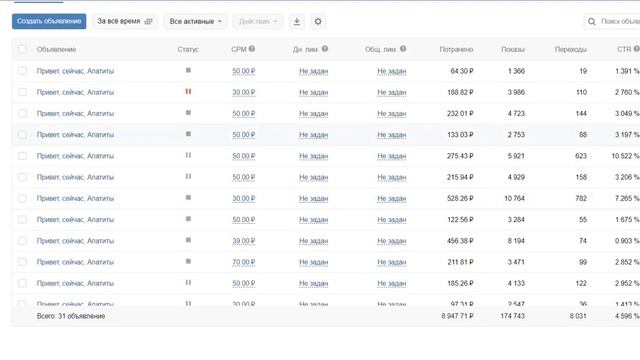Image resolution: width=640 pixels, height=360 pixels.
Task: Click the magnifier icon in the search field
Action: pos(591,21)
